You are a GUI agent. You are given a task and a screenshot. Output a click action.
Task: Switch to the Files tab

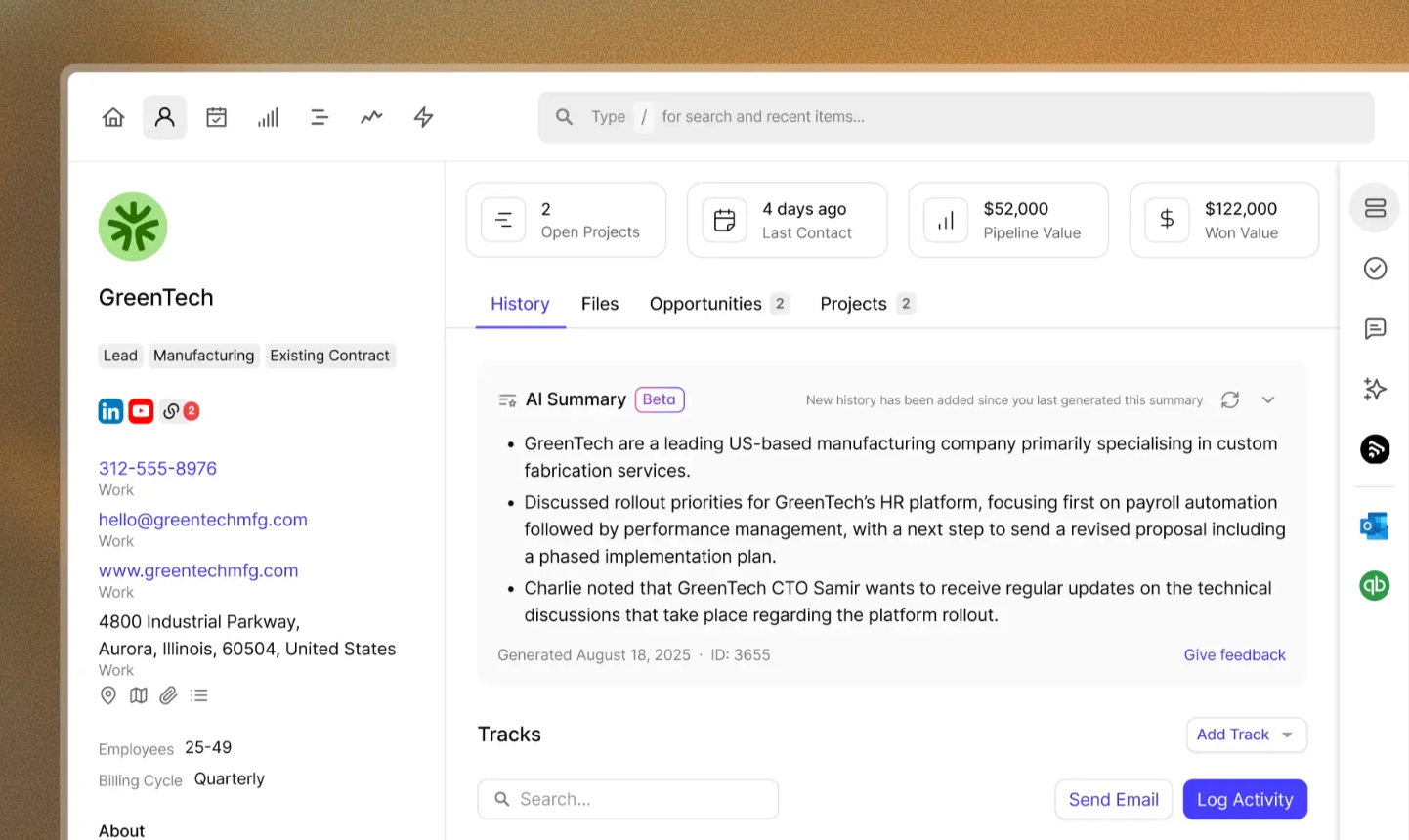click(600, 304)
